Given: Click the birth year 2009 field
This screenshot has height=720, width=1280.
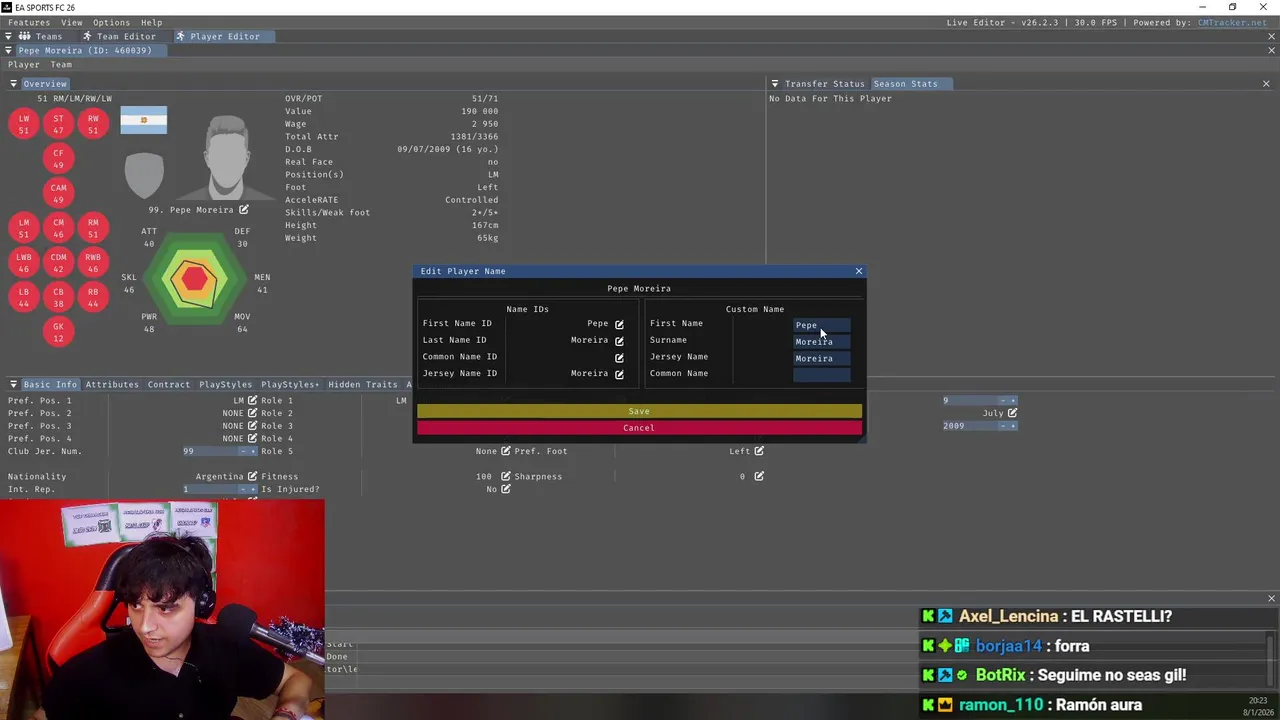Looking at the screenshot, I should click(x=969, y=426).
